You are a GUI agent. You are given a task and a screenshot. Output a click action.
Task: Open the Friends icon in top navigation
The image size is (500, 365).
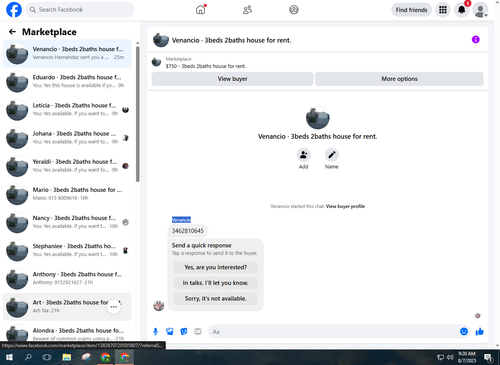pos(247,10)
